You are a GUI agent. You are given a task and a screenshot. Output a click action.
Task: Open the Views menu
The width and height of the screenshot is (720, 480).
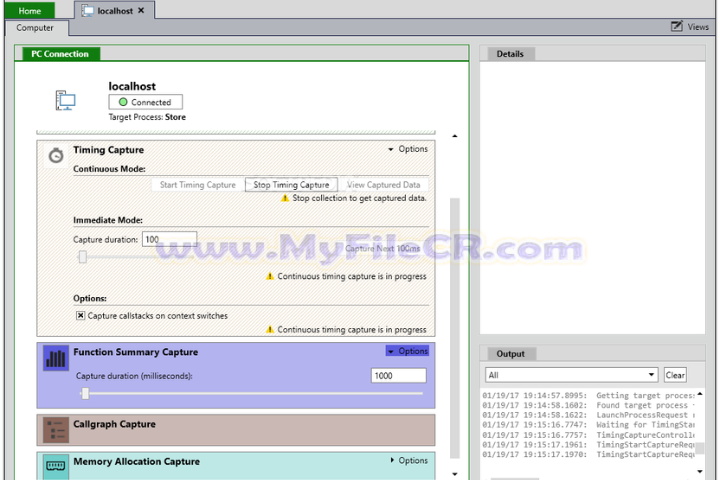[x=690, y=27]
